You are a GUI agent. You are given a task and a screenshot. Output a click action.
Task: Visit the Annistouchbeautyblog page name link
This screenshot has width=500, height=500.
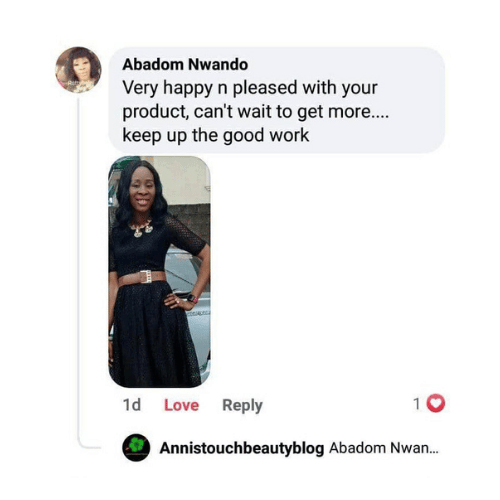point(242,448)
